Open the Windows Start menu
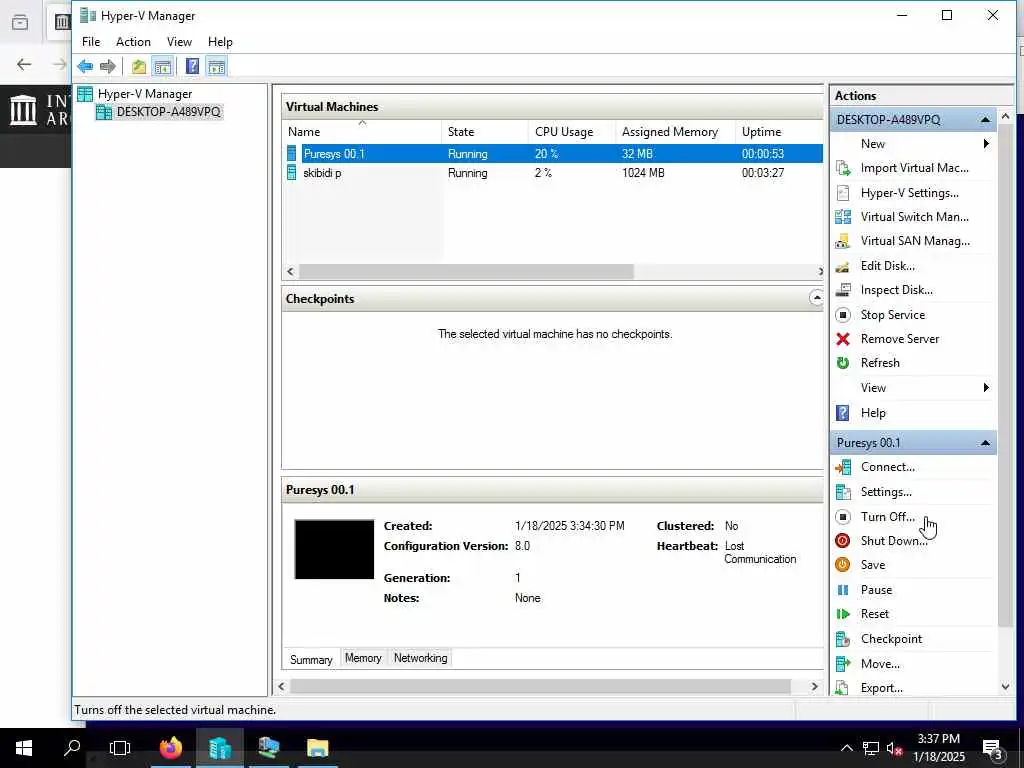The image size is (1024, 768). click(x=24, y=748)
